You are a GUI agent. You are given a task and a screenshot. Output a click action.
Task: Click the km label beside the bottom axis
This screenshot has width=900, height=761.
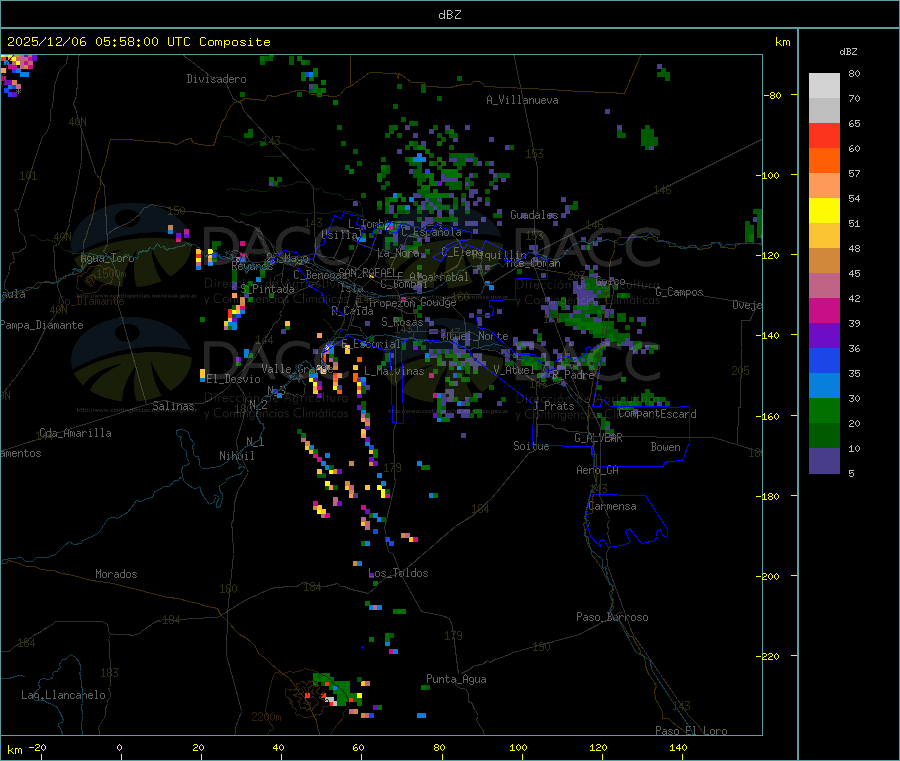coord(15,750)
